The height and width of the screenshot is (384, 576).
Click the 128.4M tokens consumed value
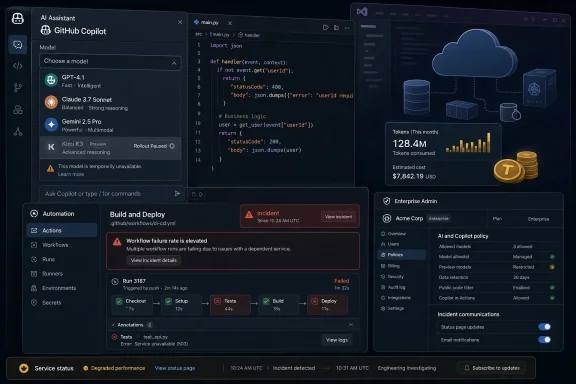(x=410, y=143)
